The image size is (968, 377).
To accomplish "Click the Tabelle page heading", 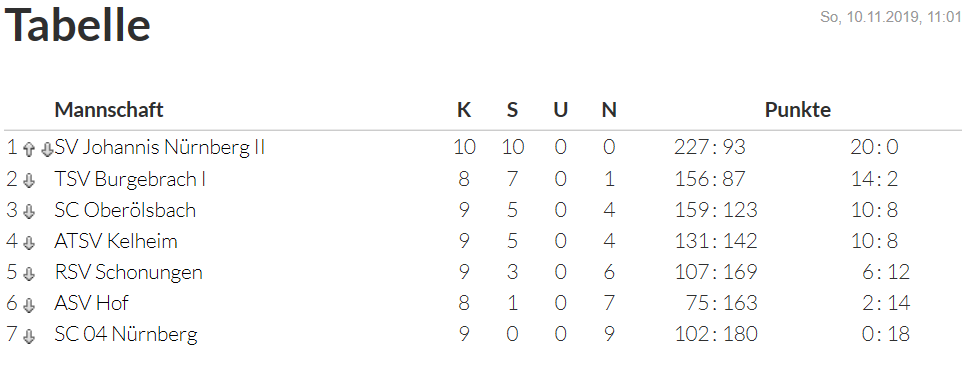I will [x=77, y=25].
